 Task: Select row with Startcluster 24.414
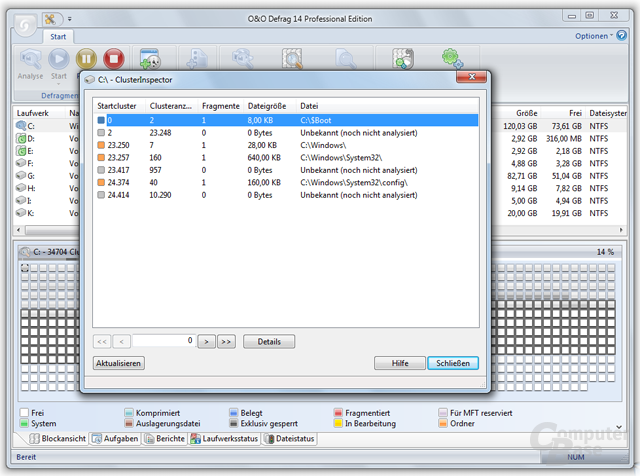(x=286, y=195)
